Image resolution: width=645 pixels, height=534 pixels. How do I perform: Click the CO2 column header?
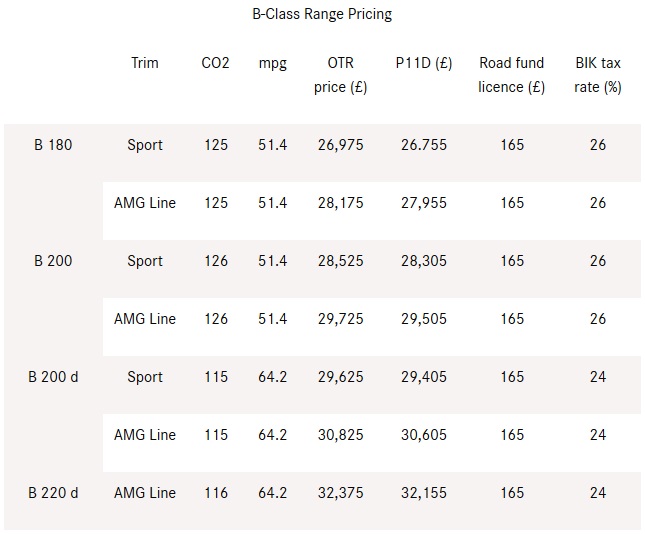tap(215, 63)
